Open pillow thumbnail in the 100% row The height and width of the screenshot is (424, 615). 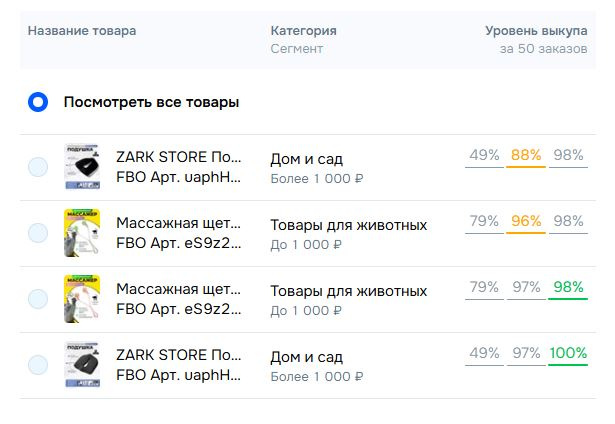(x=82, y=364)
